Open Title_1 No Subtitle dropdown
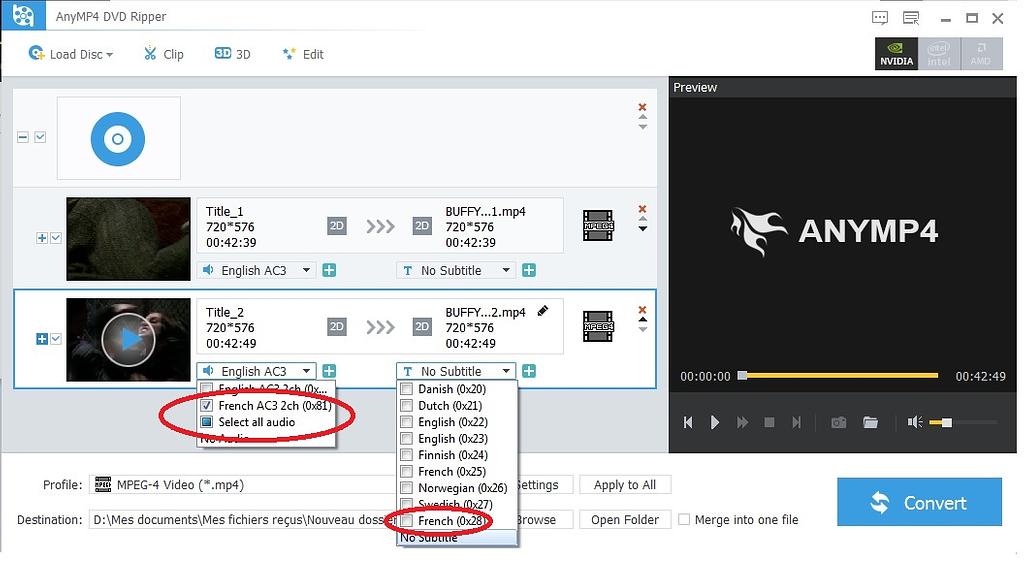Viewport: 1024px width, 563px height. [x=456, y=270]
